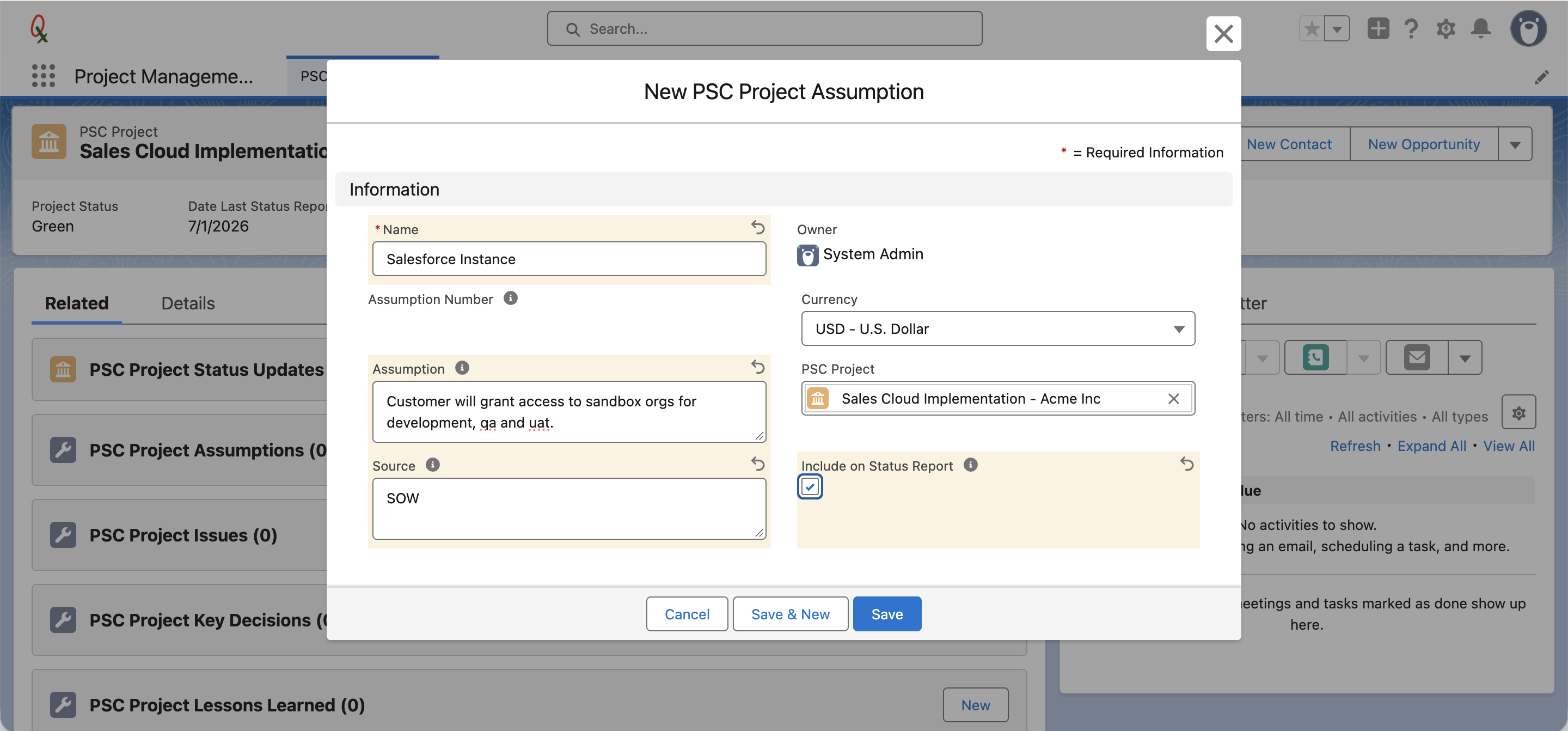The width and height of the screenshot is (1568, 731).
Task: Click the Save & New button
Action: pyautogui.click(x=790, y=614)
